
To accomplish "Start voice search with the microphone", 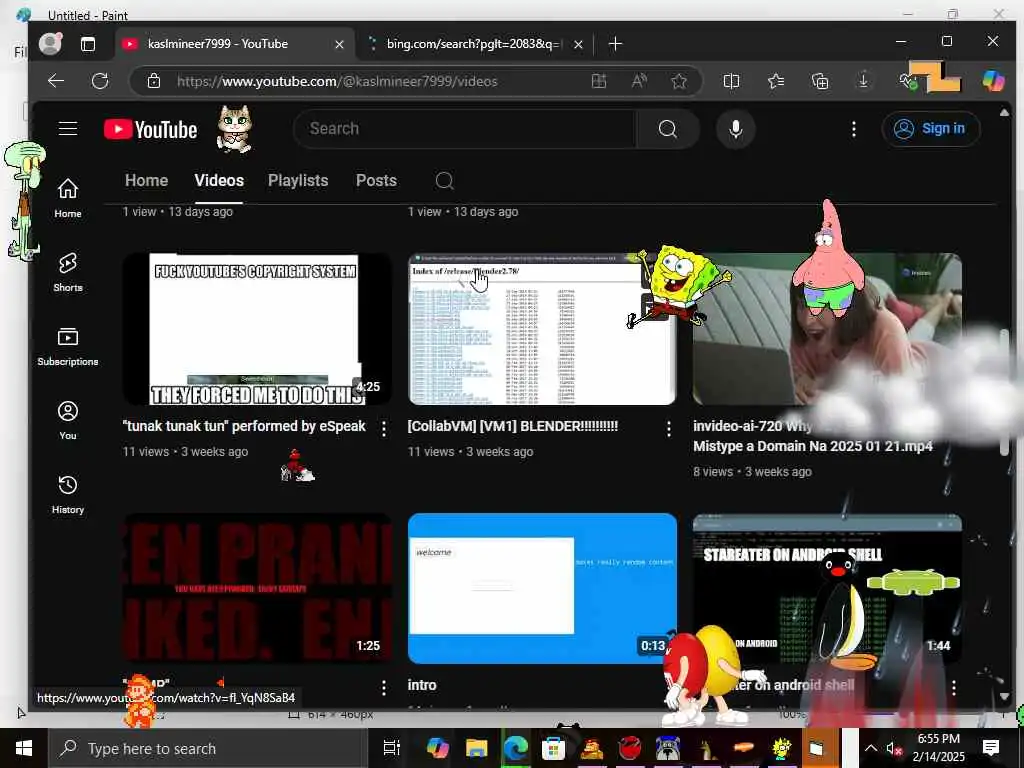I will tap(735, 129).
